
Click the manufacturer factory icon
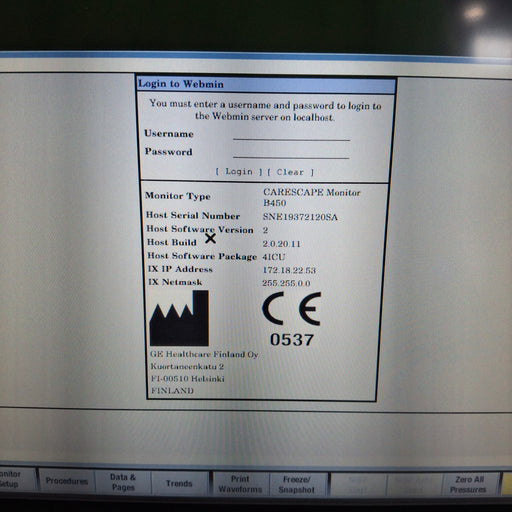[x=179, y=318]
